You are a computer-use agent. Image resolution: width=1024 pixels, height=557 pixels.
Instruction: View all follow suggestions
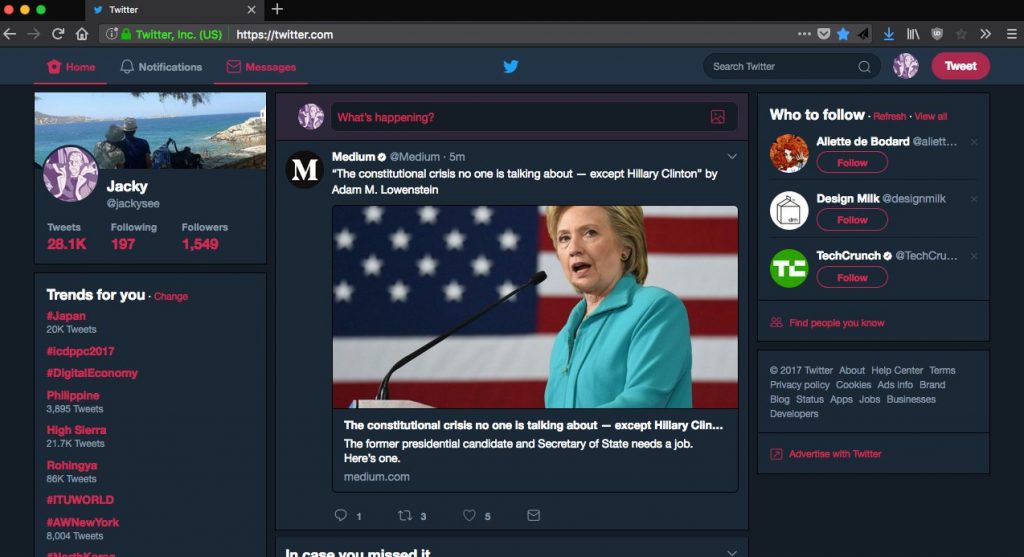tap(931, 116)
